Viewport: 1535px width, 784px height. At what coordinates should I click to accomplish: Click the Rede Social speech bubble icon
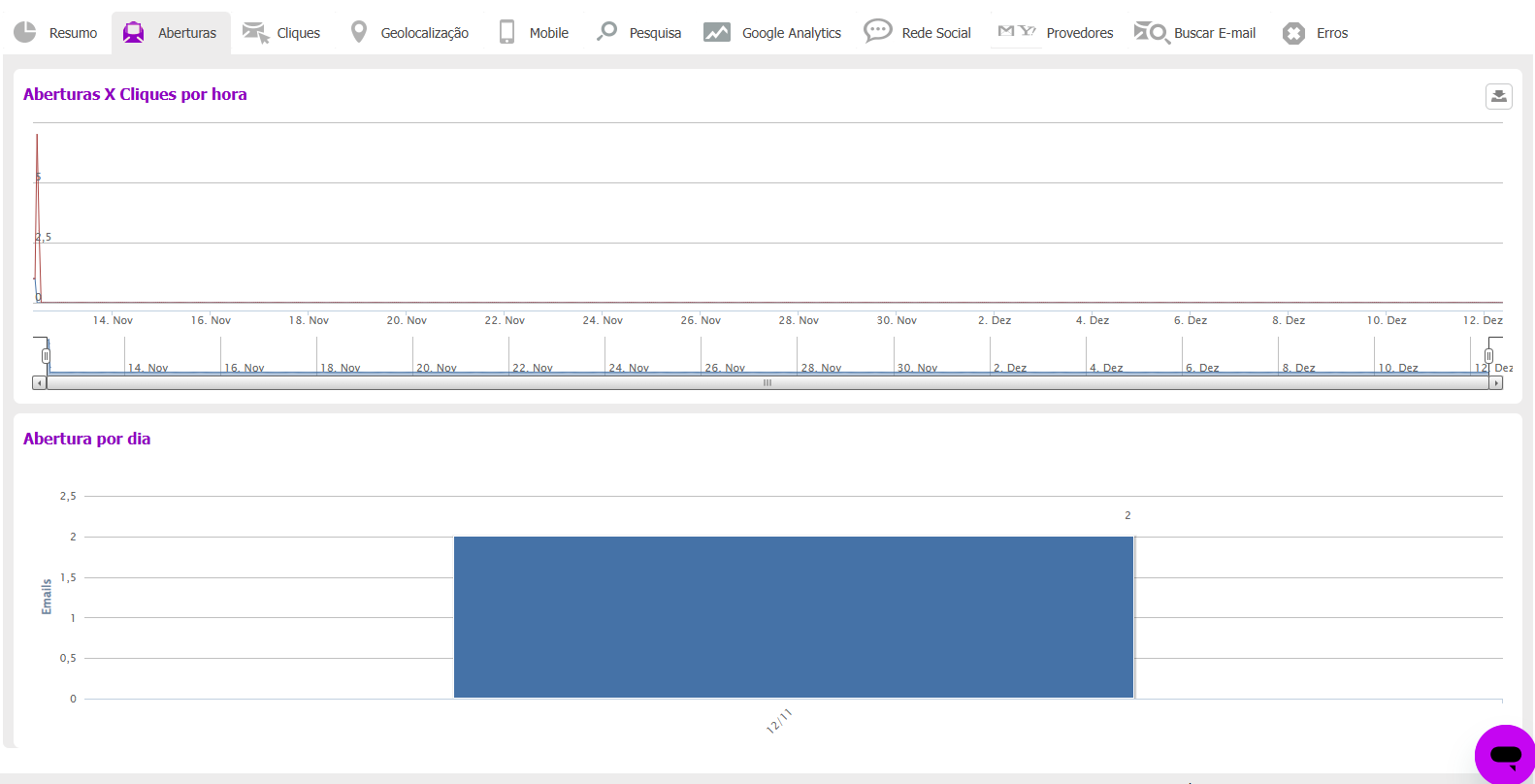tap(878, 31)
